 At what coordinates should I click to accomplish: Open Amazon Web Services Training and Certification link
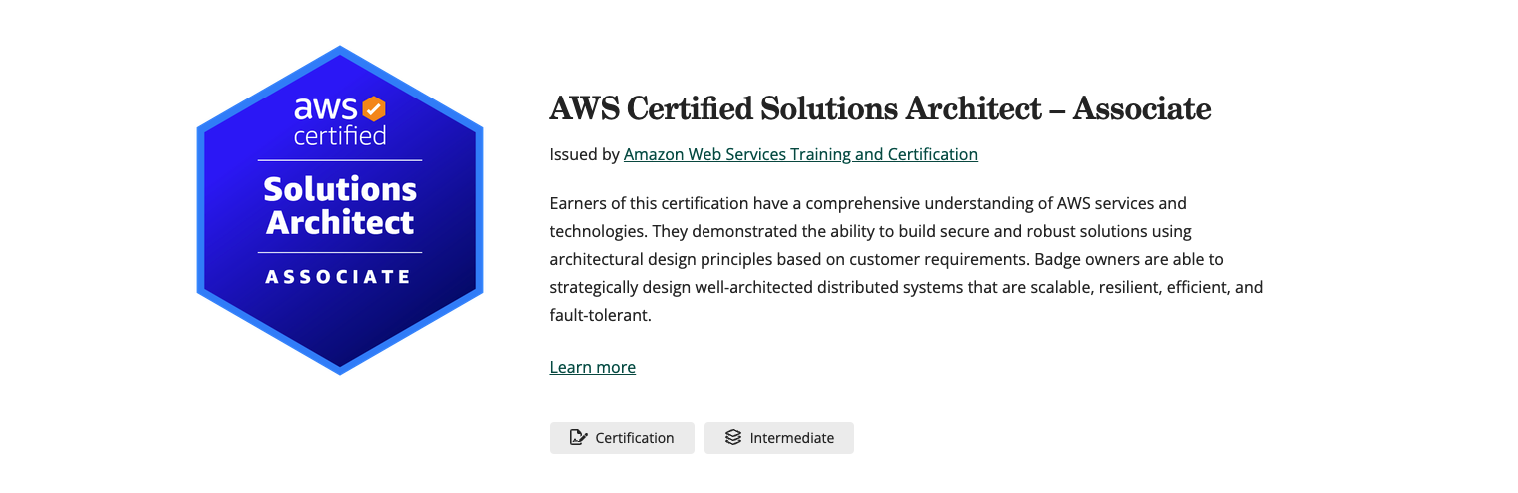click(800, 154)
